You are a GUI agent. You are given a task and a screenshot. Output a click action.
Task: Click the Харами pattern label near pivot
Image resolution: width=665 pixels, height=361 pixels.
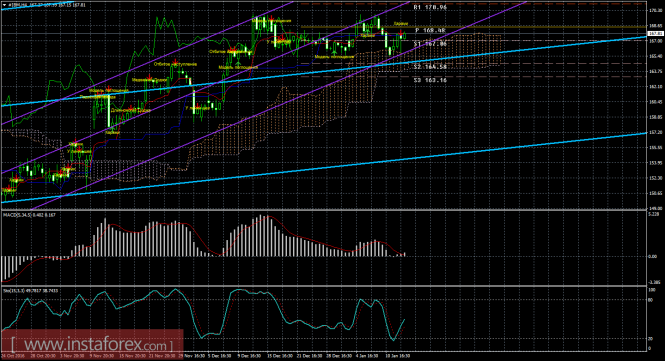401,24
